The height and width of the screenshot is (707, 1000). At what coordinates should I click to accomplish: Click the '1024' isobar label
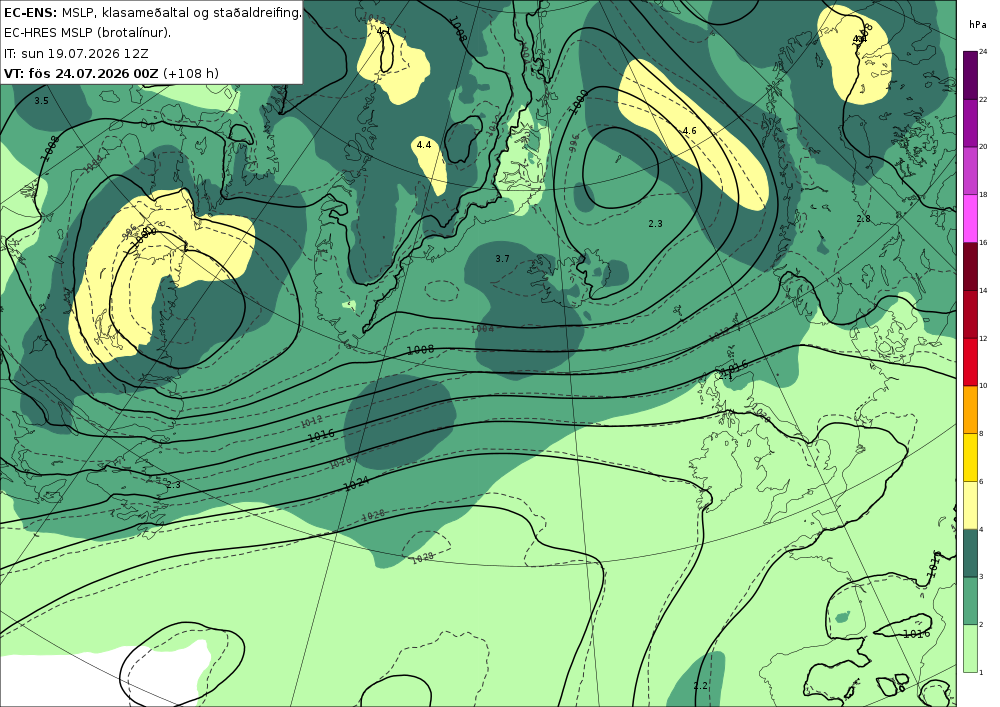[356, 483]
